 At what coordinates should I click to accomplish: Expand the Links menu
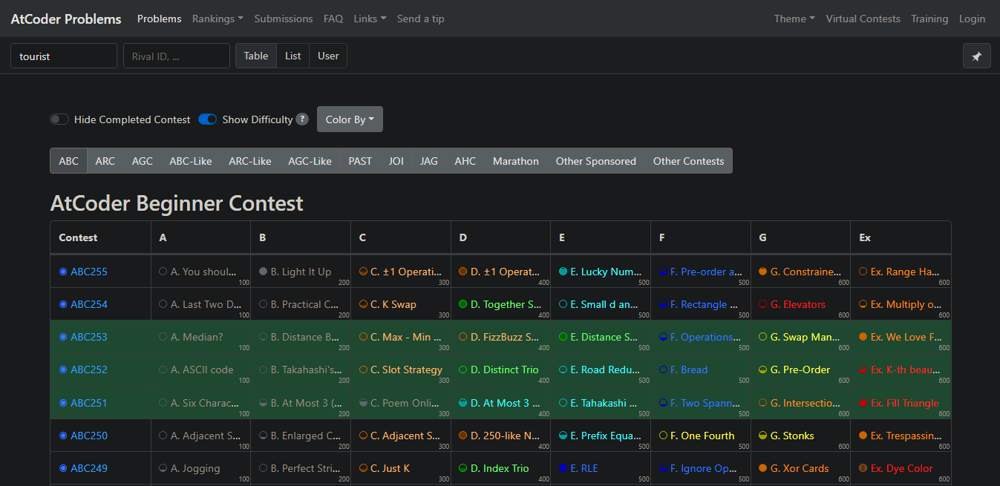pos(370,18)
